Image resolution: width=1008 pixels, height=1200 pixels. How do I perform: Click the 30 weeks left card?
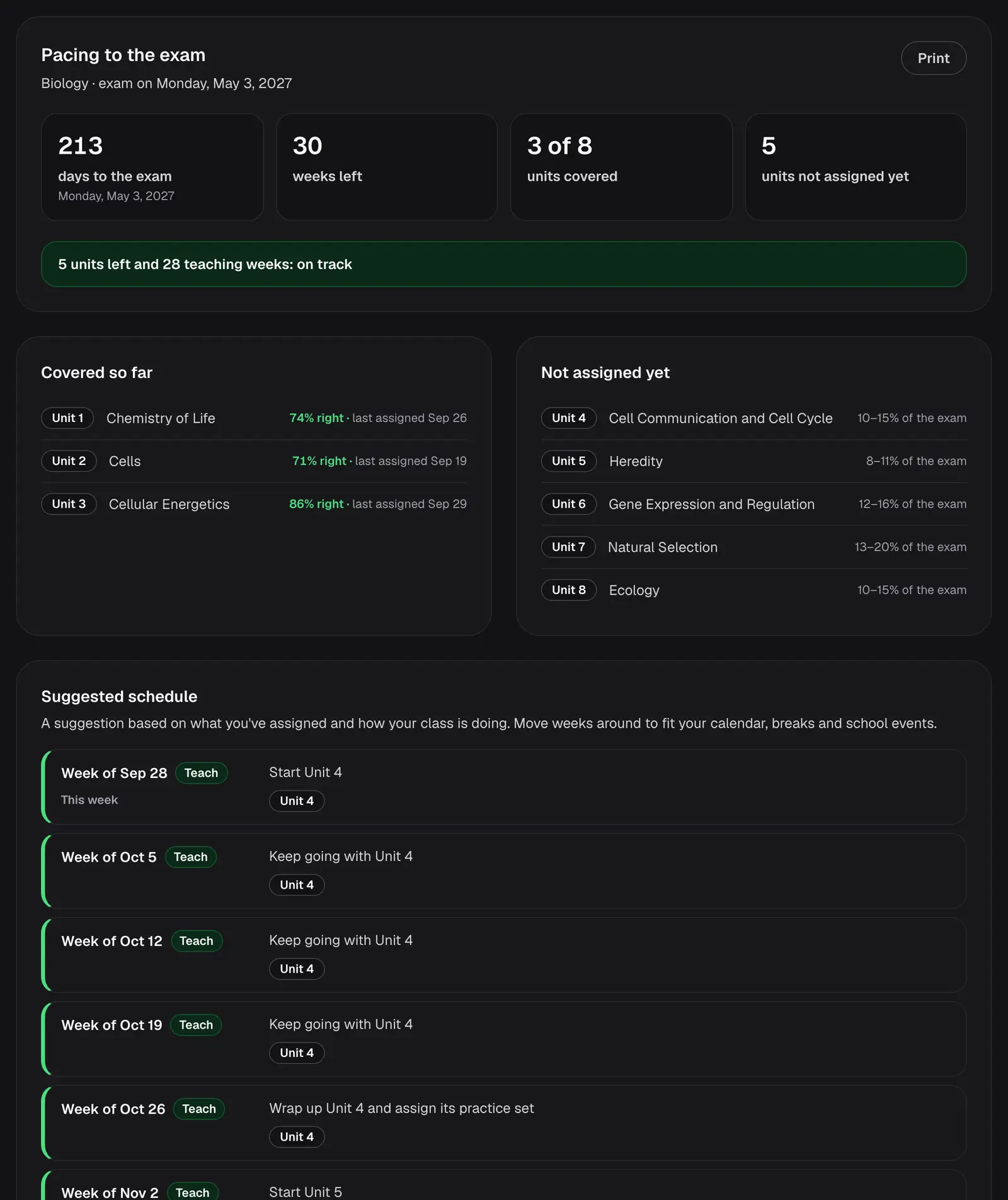pos(387,167)
